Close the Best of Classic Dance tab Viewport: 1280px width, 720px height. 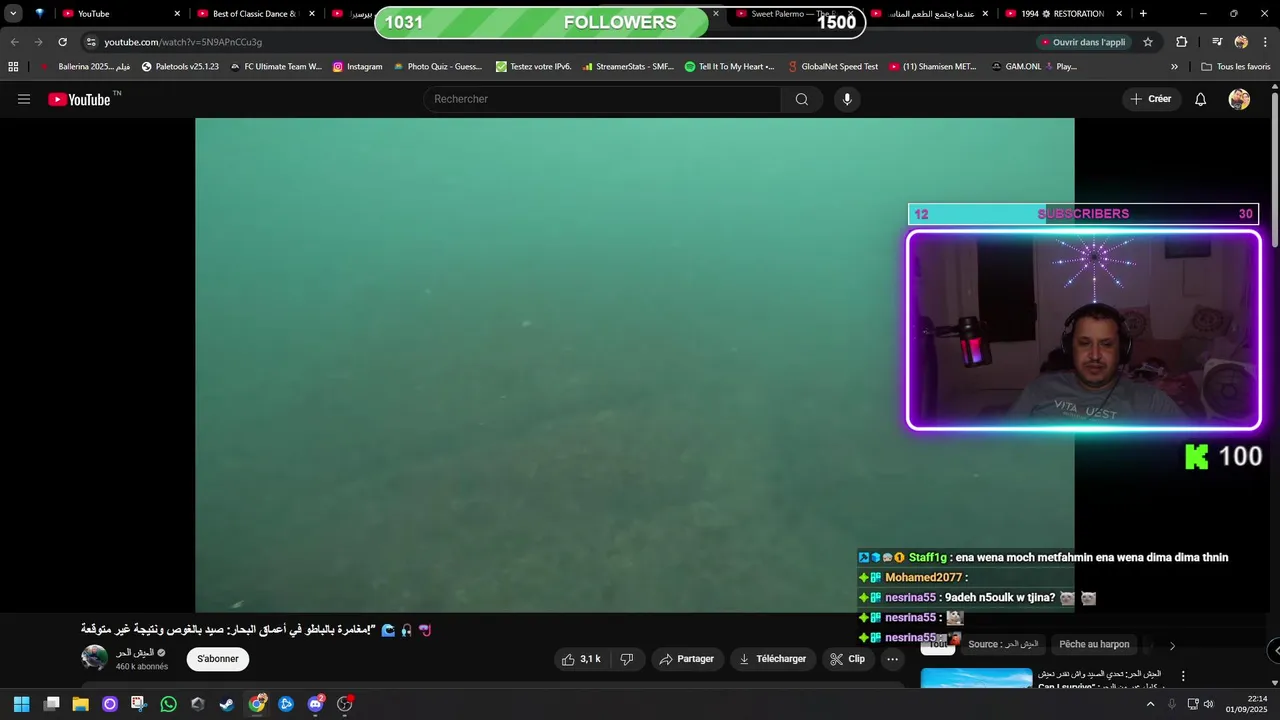point(312,14)
